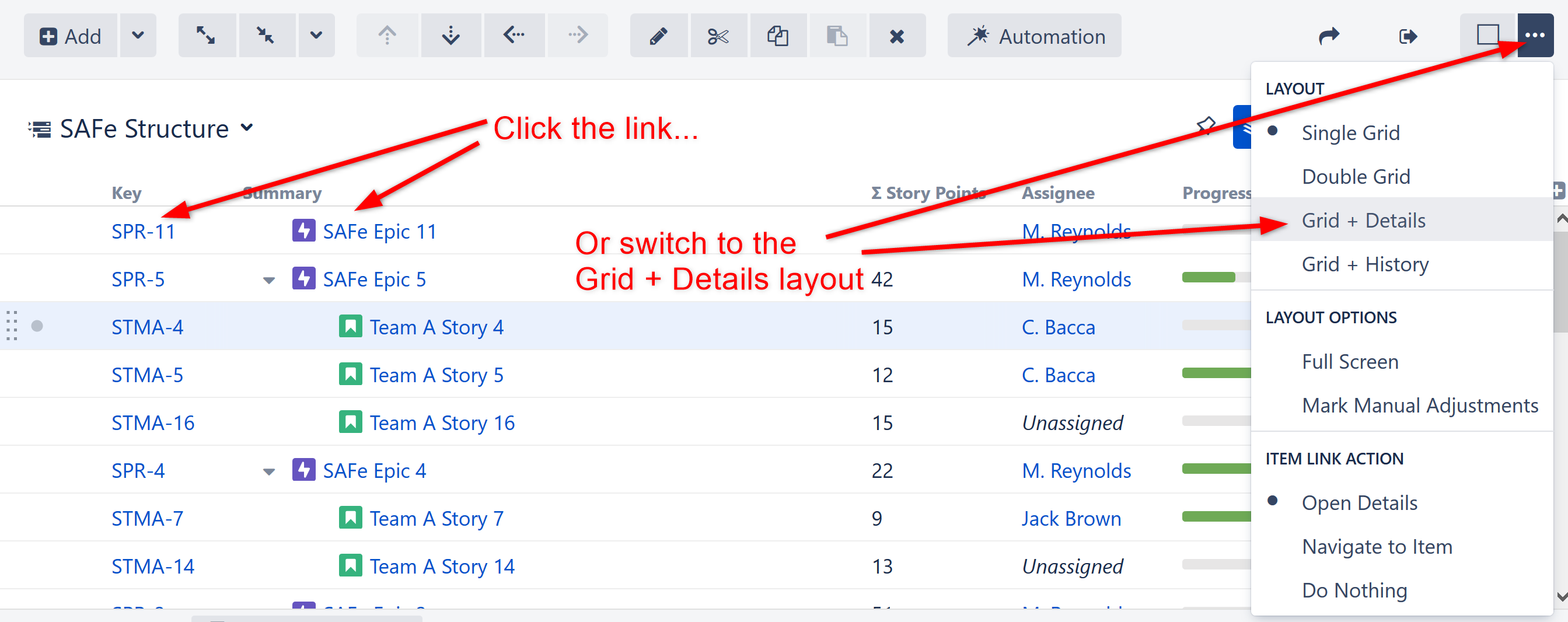Click the scissors cut icon
The width and height of the screenshot is (1568, 622).
[x=718, y=36]
